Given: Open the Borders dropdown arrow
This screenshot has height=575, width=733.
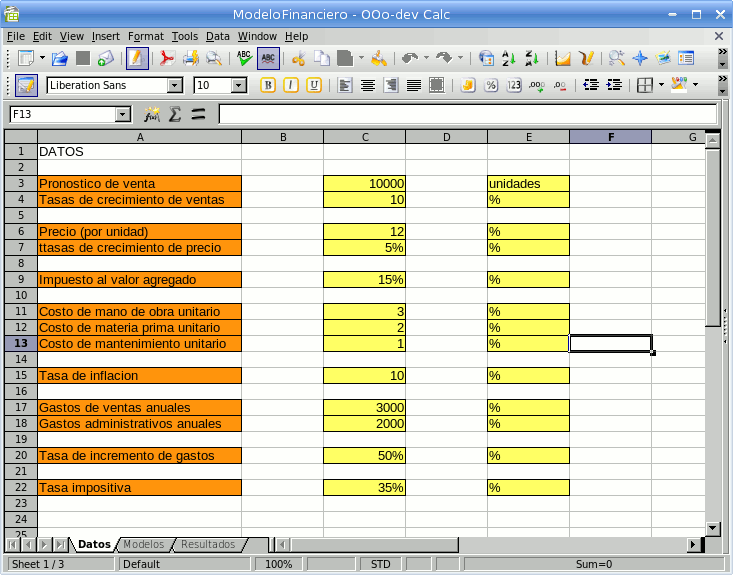Looking at the screenshot, I should coord(661,85).
